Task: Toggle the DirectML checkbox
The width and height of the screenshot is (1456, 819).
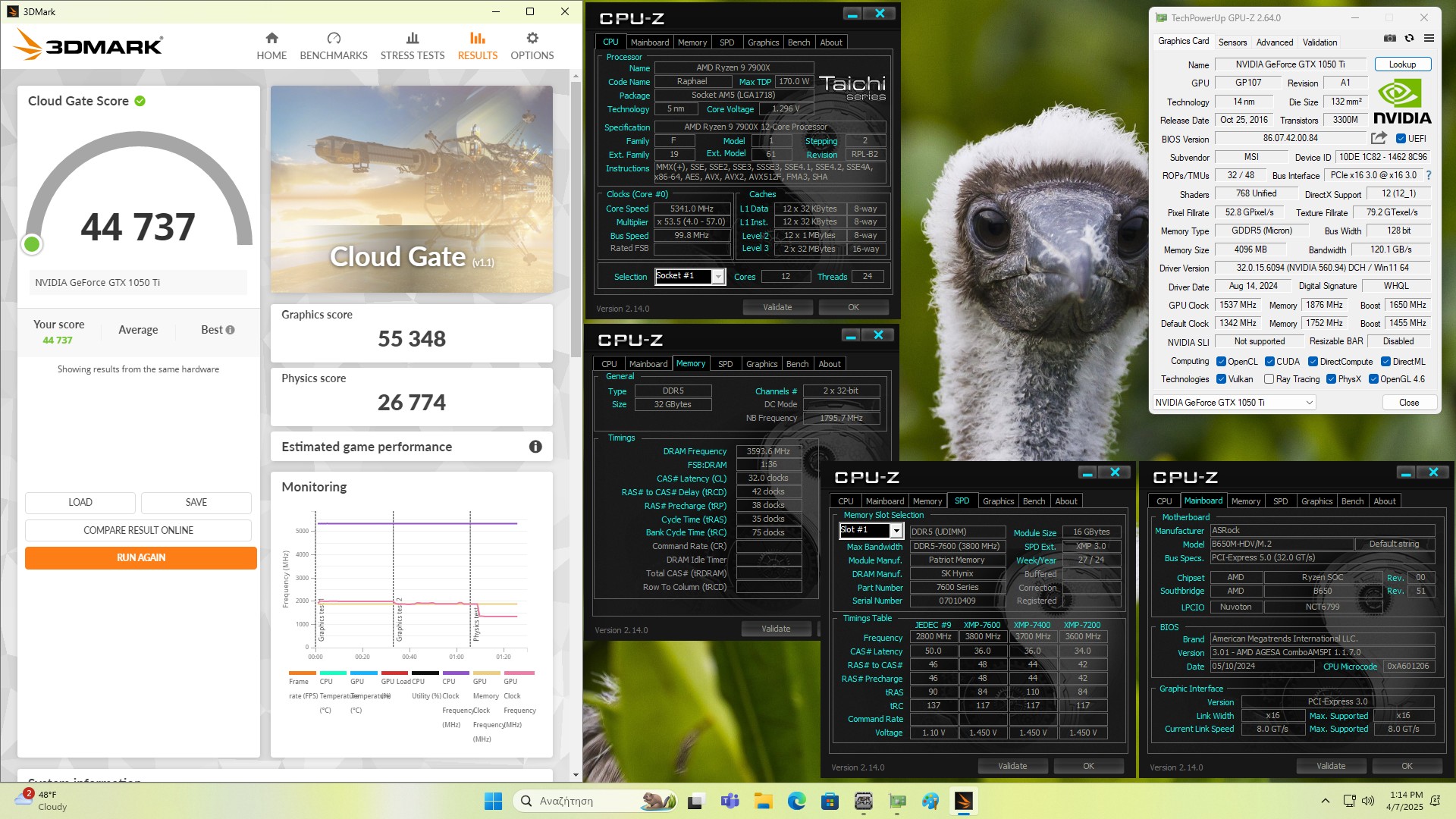Action: click(1385, 362)
